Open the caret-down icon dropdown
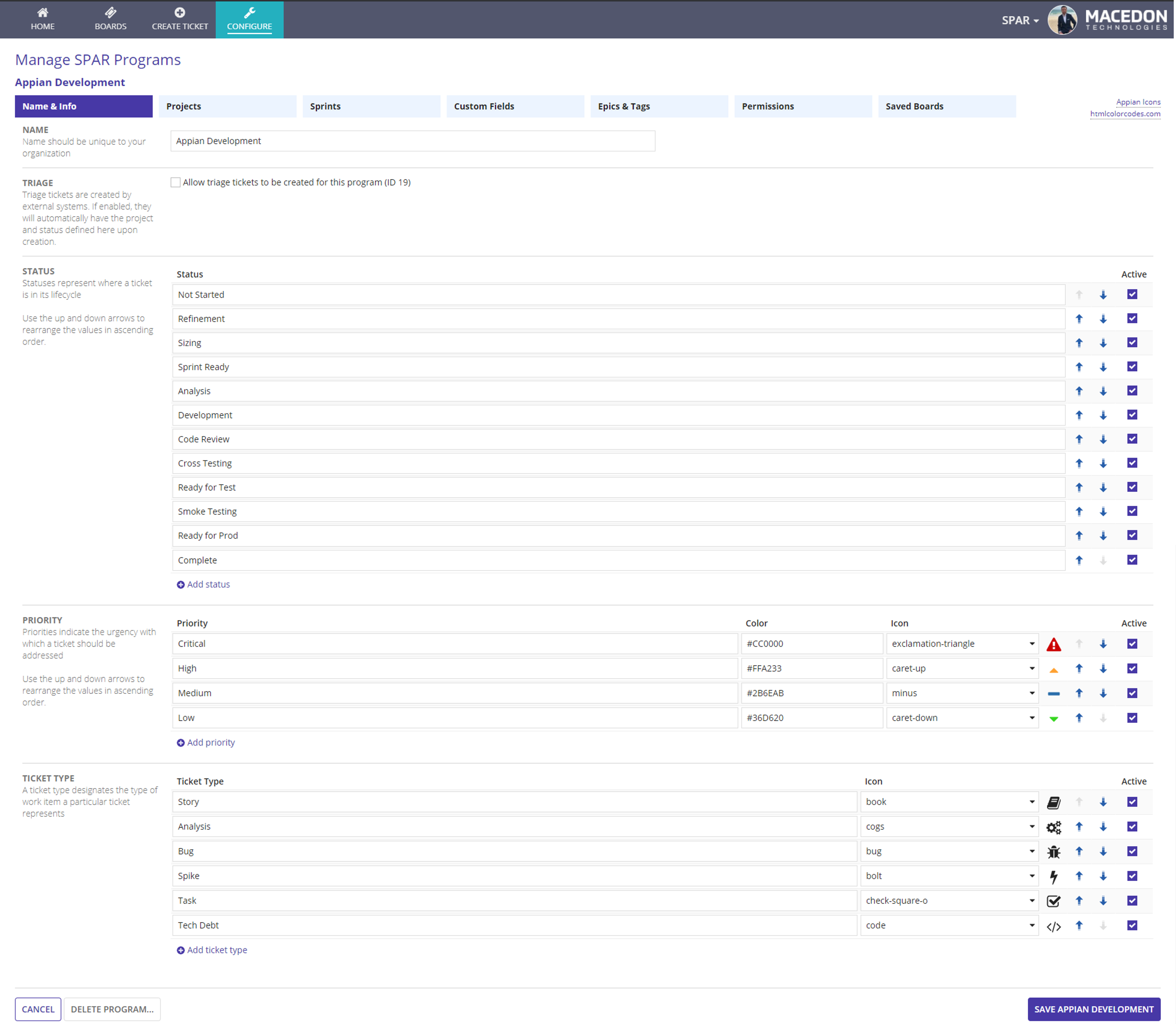 point(962,718)
